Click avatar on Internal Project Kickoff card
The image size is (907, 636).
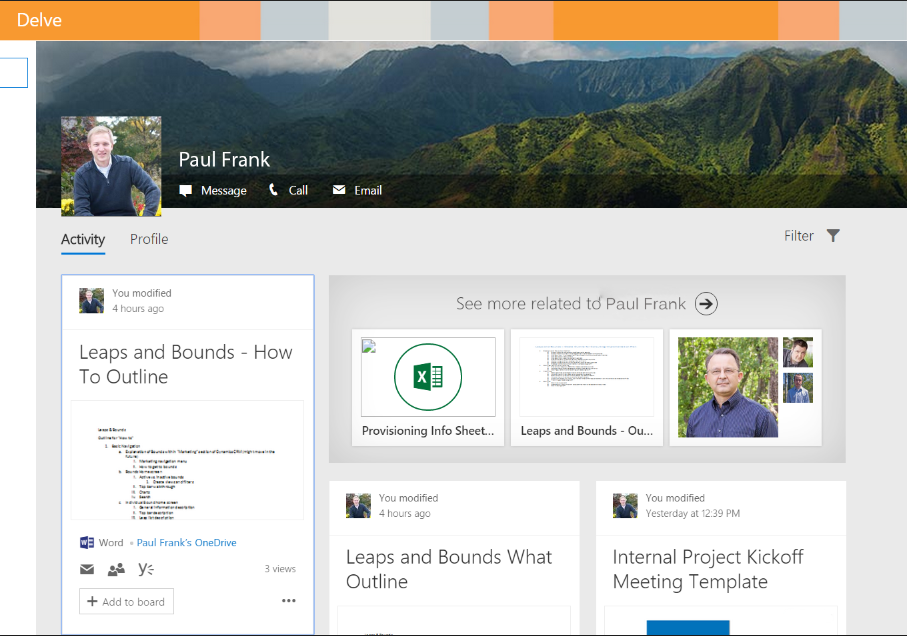[625, 505]
